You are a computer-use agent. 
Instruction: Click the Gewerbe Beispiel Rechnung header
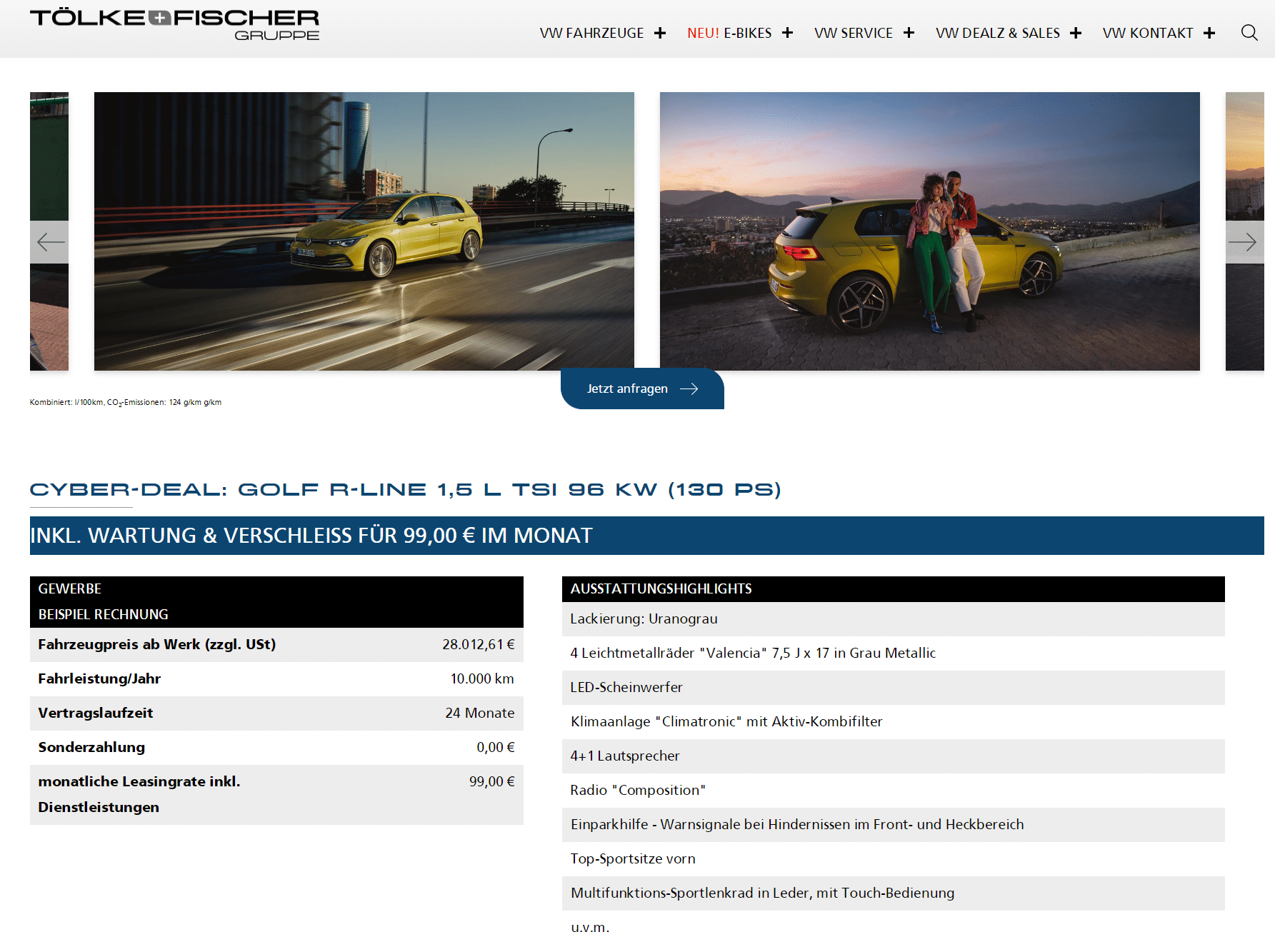point(276,602)
